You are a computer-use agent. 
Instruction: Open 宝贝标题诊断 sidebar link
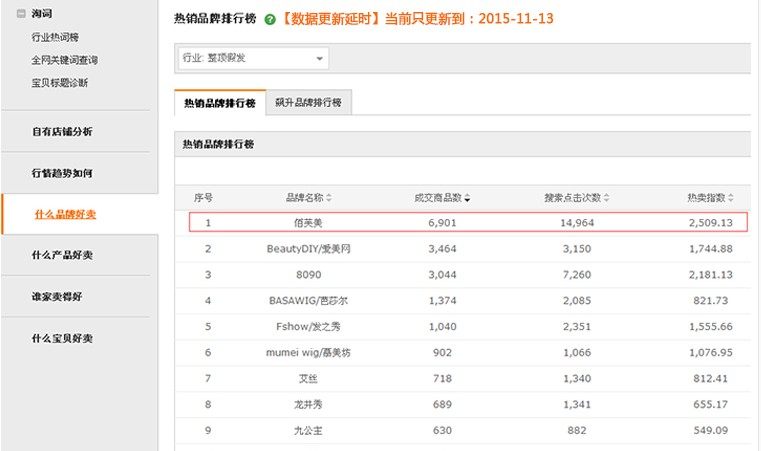tap(60, 83)
